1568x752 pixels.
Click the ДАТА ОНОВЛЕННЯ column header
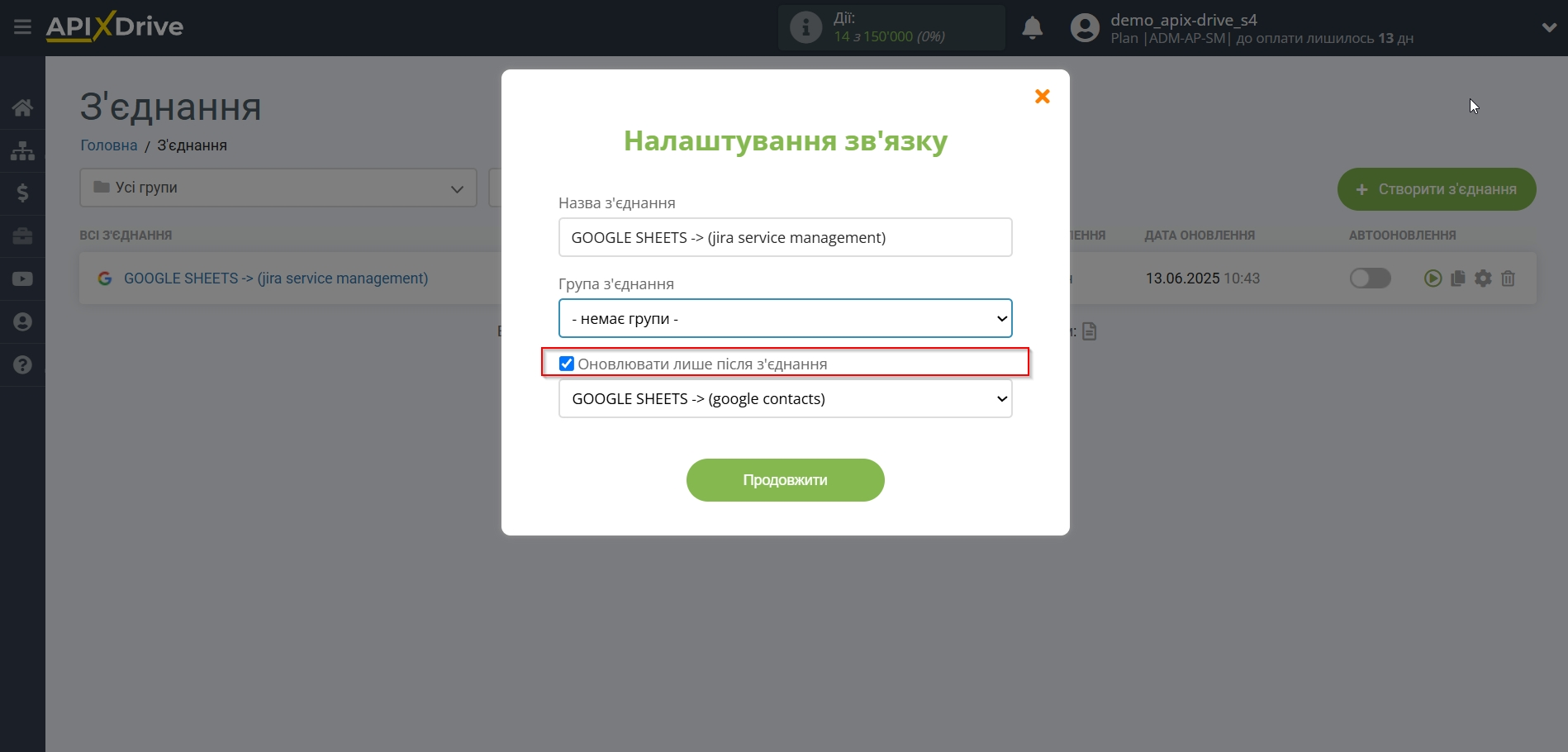tap(1200, 236)
